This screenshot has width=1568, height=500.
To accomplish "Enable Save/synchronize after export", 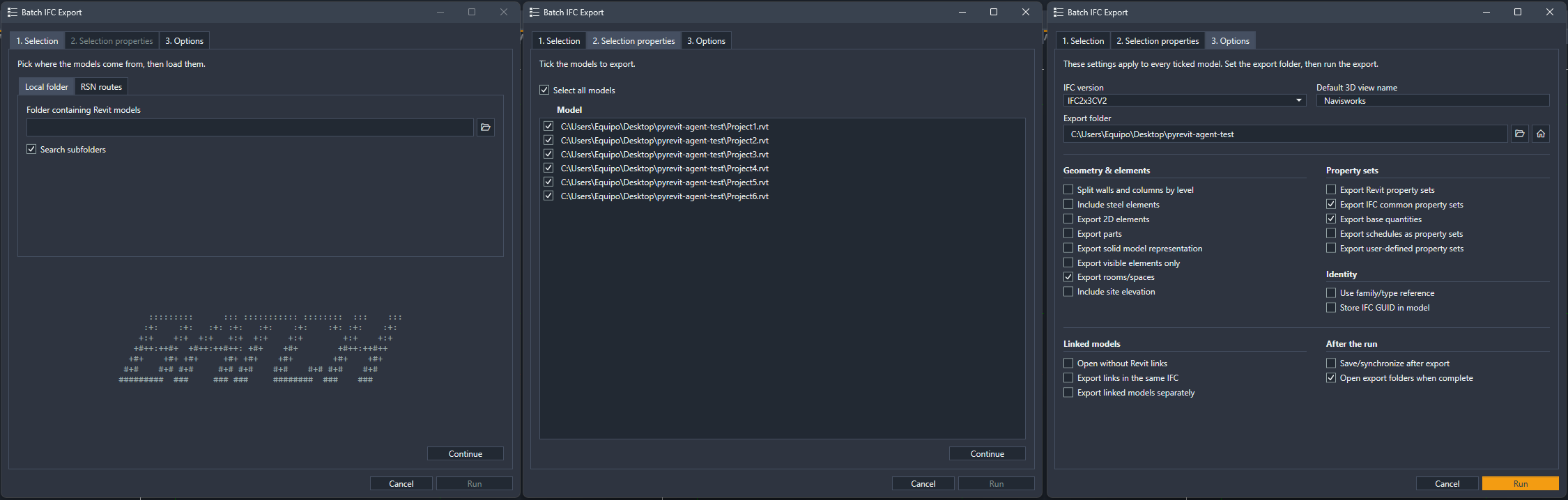I will click(1331, 363).
